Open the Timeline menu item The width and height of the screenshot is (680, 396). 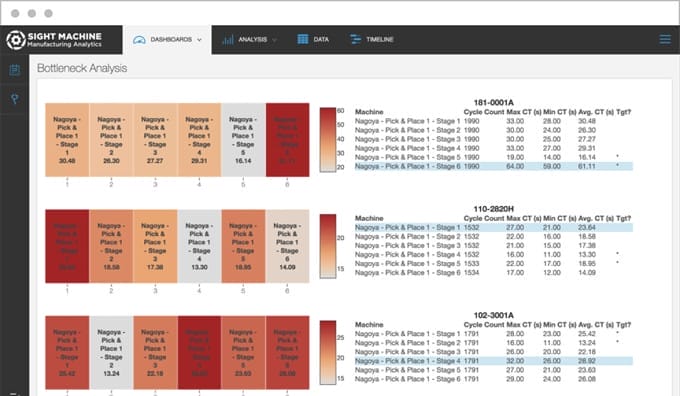[372, 39]
